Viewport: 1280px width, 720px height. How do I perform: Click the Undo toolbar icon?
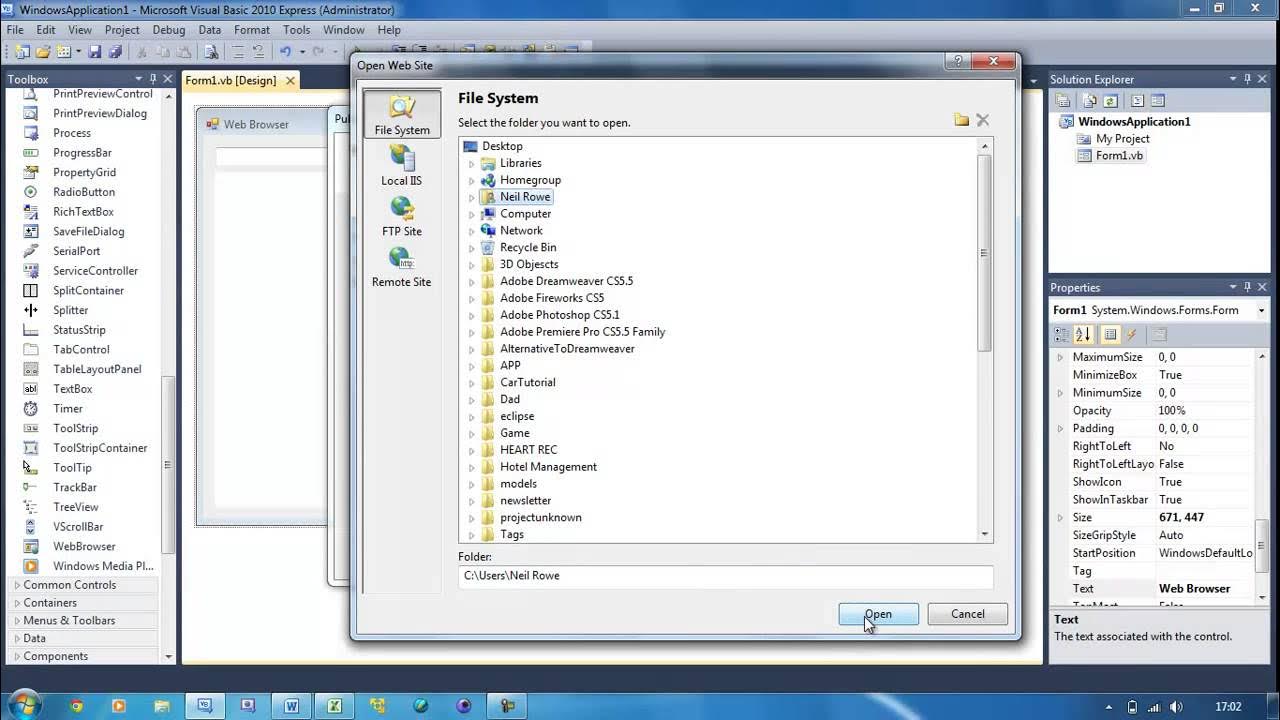point(285,52)
